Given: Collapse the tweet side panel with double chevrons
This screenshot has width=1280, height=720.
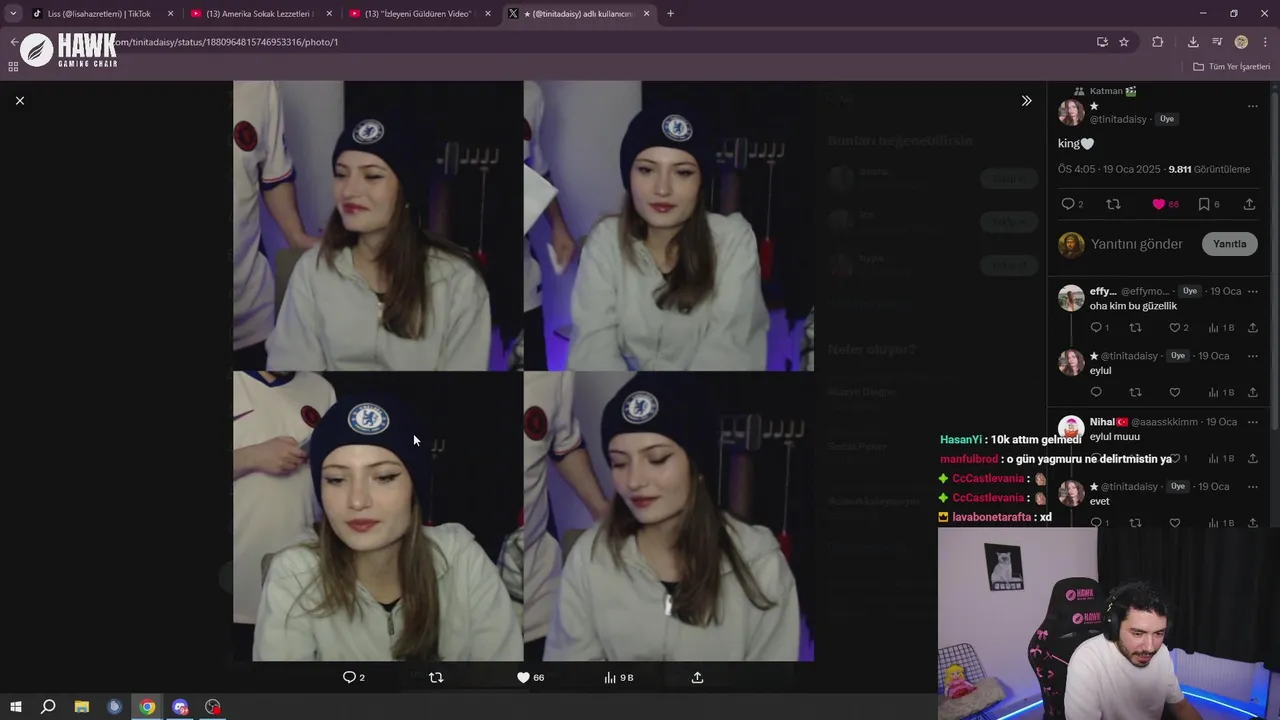Looking at the screenshot, I should (1026, 101).
